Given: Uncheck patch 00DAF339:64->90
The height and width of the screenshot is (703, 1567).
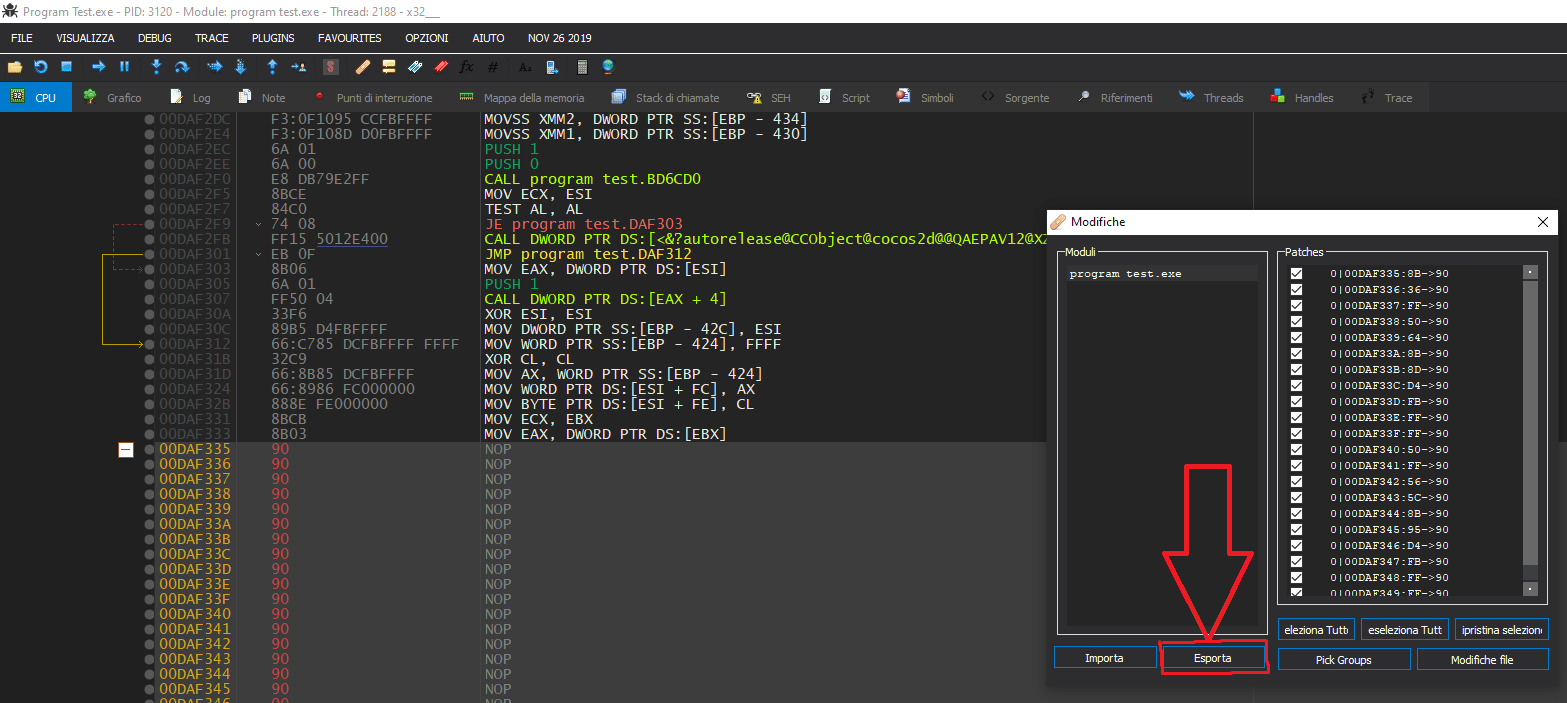Looking at the screenshot, I should click(1297, 337).
